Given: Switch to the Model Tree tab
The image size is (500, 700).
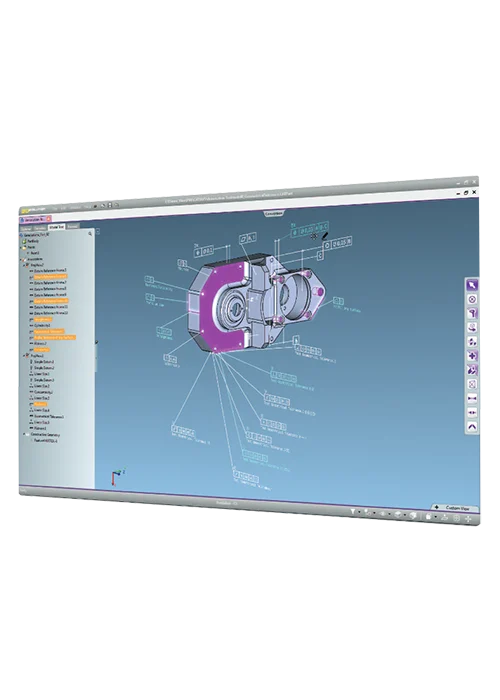Looking at the screenshot, I should 57,227.
